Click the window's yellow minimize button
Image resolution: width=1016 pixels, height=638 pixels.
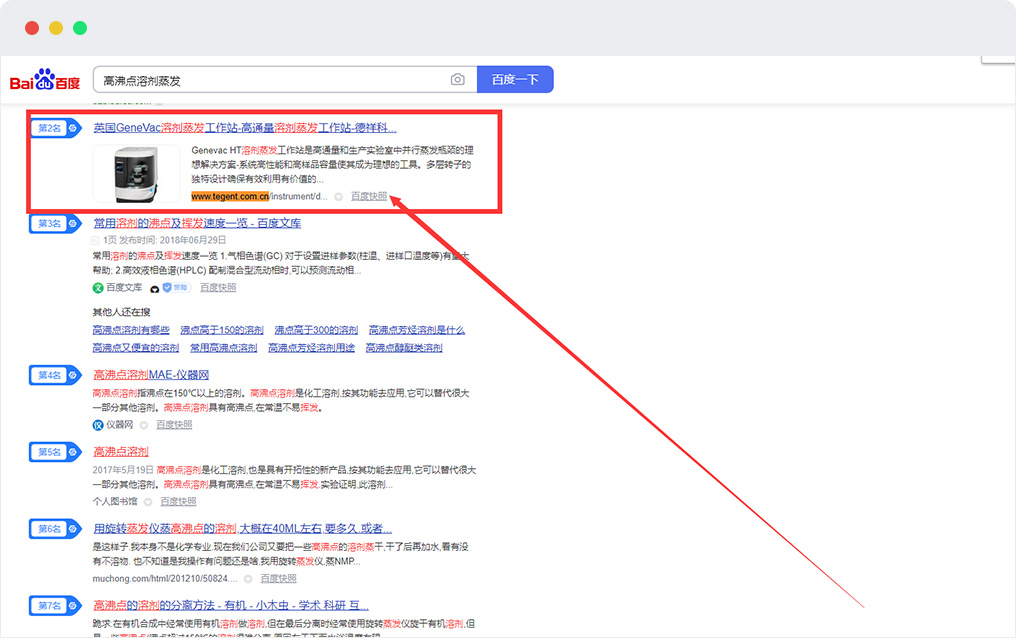56,28
